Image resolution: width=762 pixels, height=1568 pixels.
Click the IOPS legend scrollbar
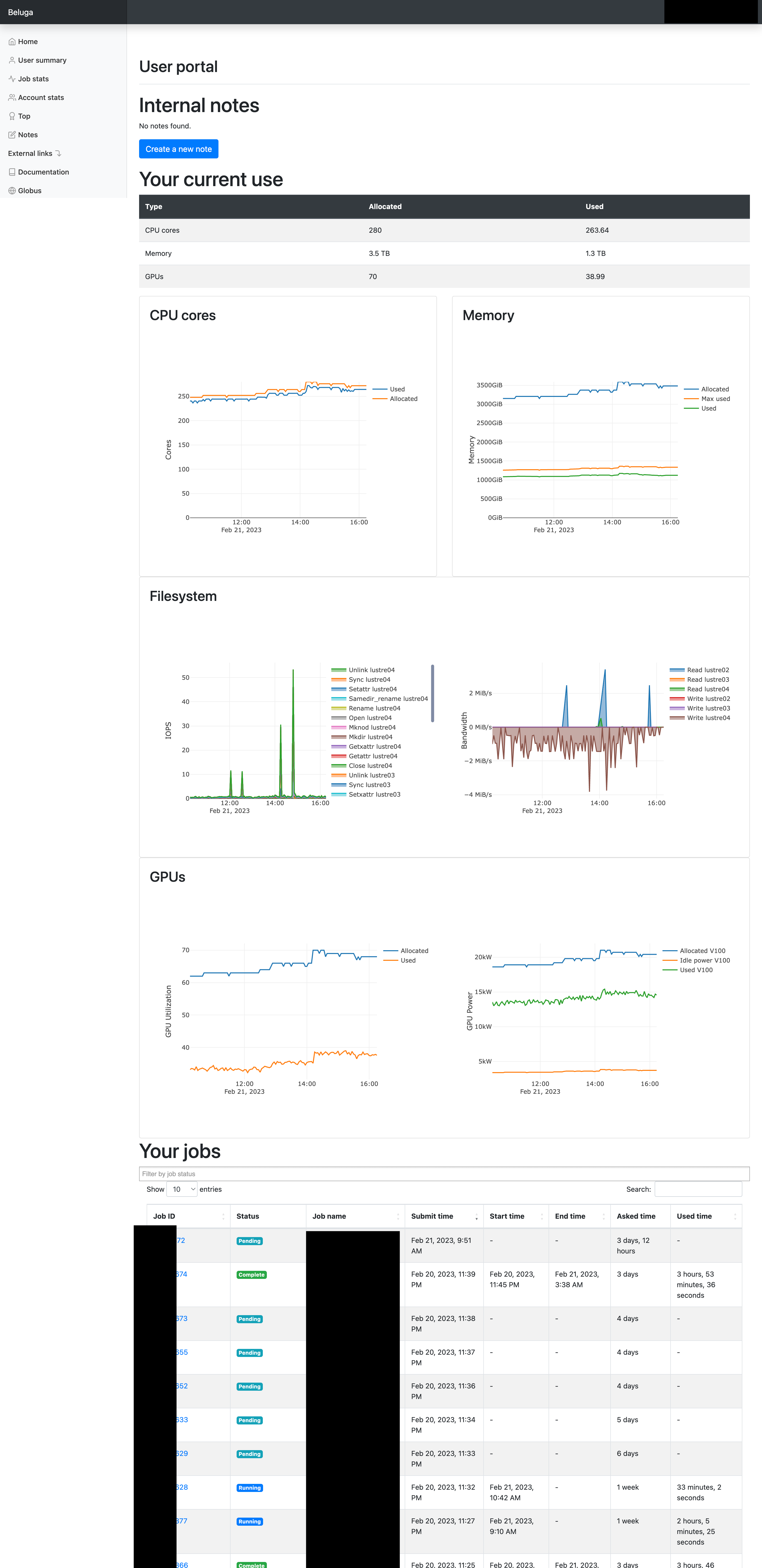point(432,693)
